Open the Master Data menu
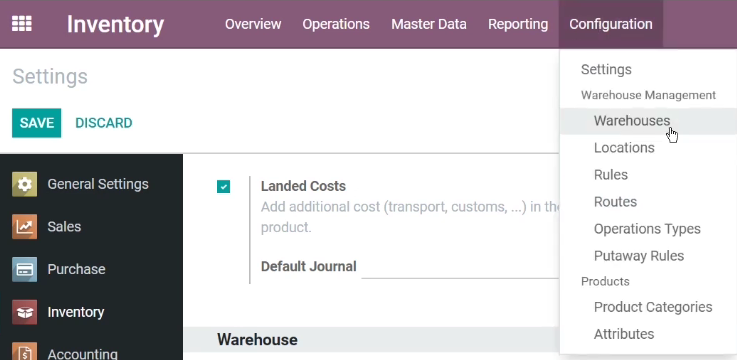The height and width of the screenshot is (360, 737). (429, 24)
